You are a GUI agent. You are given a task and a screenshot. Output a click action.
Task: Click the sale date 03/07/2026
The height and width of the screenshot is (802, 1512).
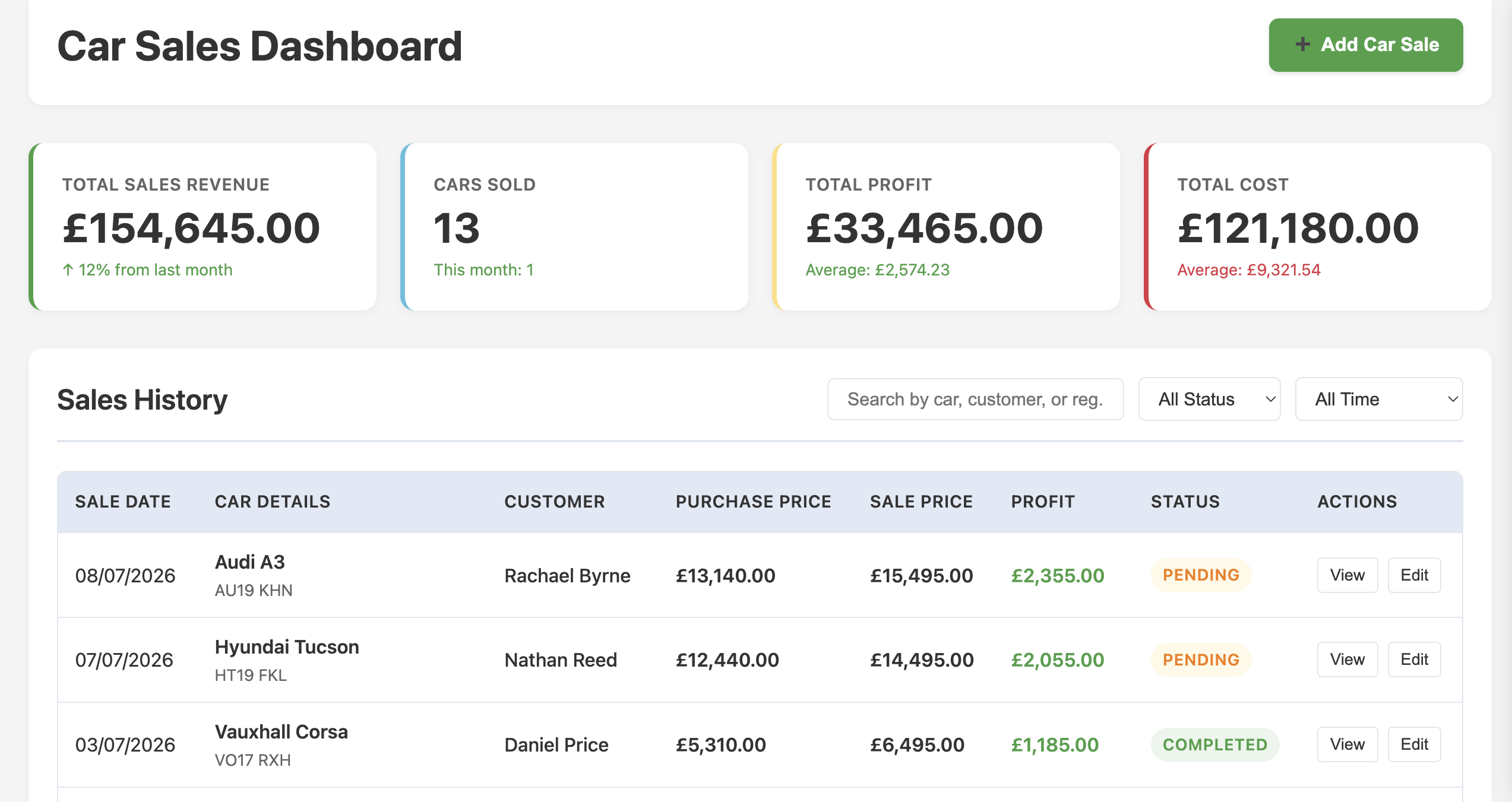point(125,744)
